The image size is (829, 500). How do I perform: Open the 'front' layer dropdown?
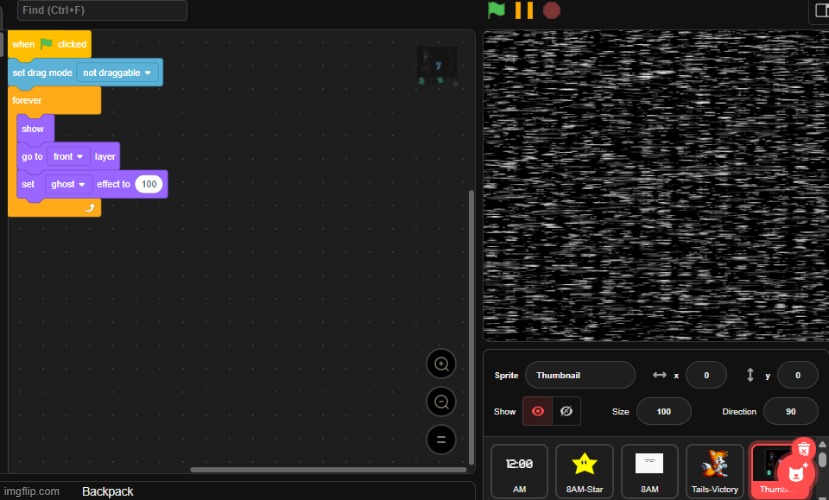[69, 157]
